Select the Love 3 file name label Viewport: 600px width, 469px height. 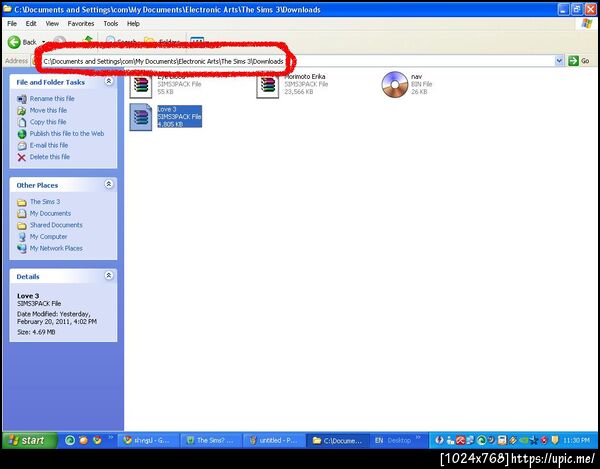pyautogui.click(x=166, y=109)
